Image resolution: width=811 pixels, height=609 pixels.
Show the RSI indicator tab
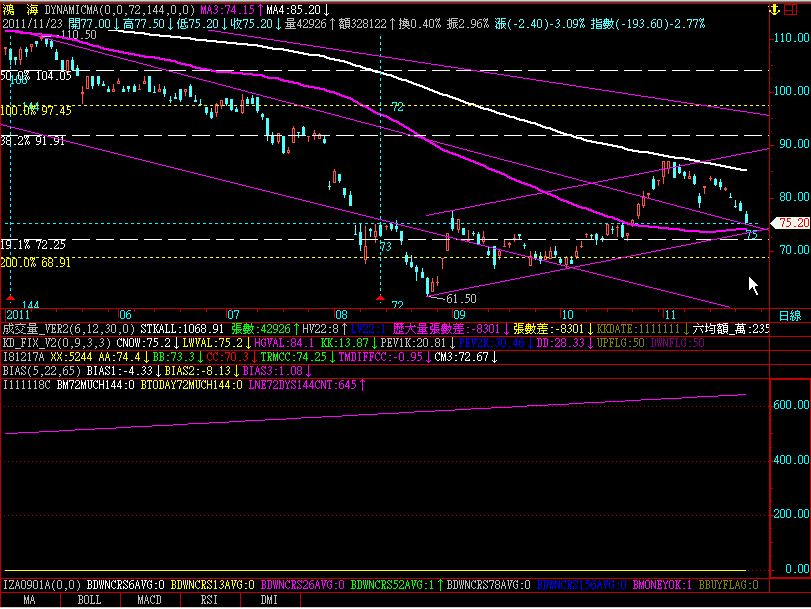coord(209,601)
